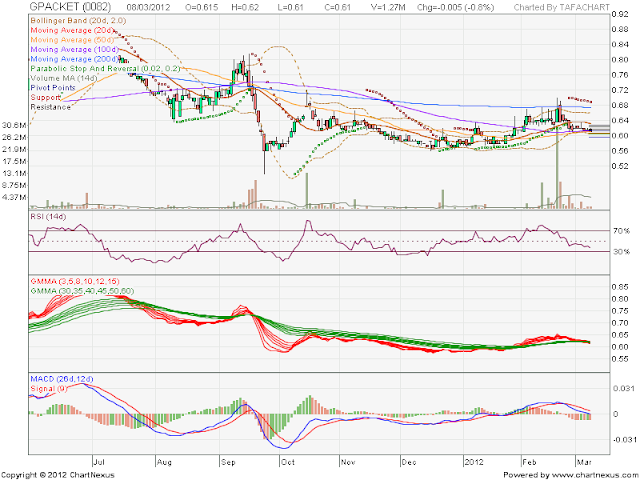This screenshot has height=480, width=640.
Task: Click the MACD (26d,12d) label
Action: 62,379
